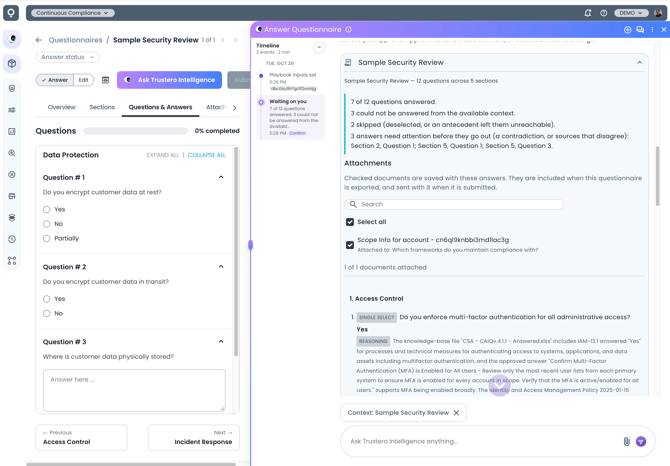Check the Select all checkbox
The image size is (670, 466).
pyautogui.click(x=350, y=222)
